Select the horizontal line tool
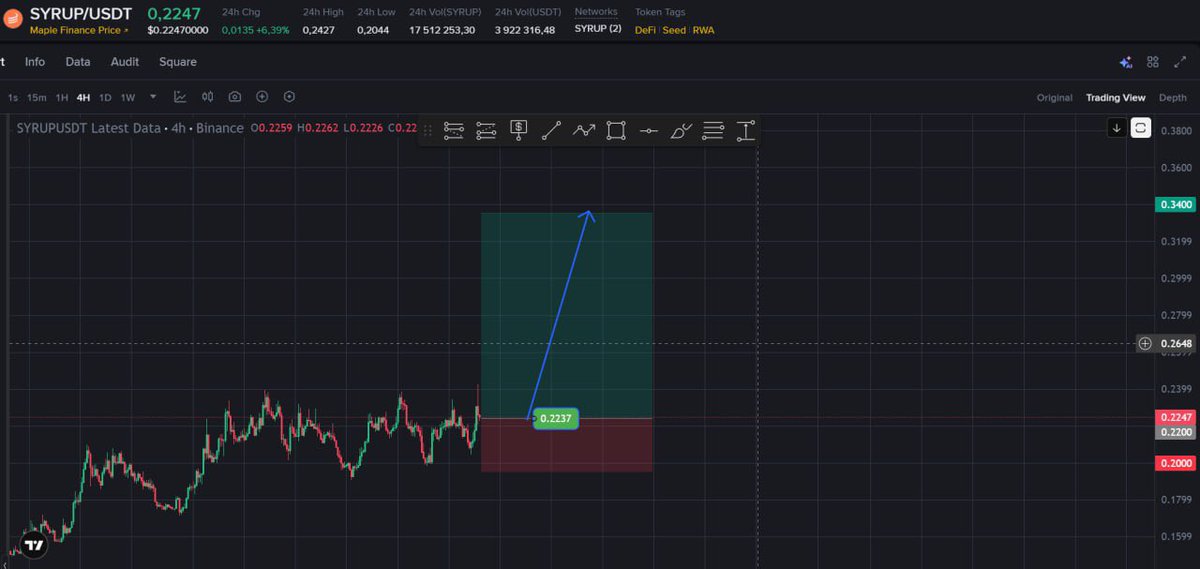This screenshot has height=569, width=1200. [648, 130]
